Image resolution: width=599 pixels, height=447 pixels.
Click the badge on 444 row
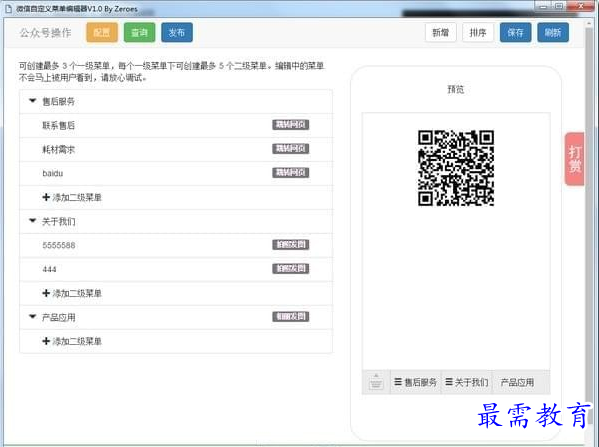pyautogui.click(x=291, y=269)
